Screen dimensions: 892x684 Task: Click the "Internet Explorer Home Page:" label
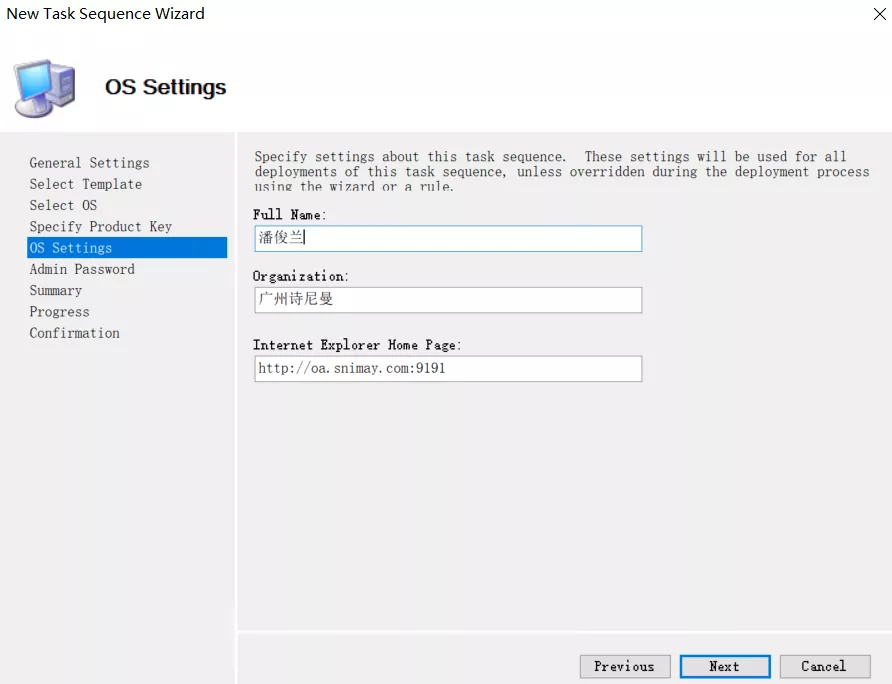[357, 345]
